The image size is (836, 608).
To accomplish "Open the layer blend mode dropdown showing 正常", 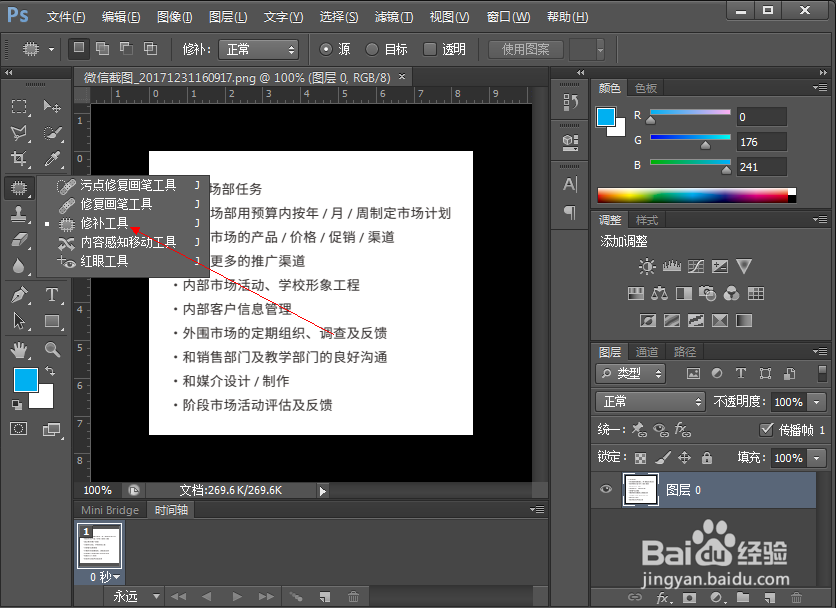I will (650, 400).
